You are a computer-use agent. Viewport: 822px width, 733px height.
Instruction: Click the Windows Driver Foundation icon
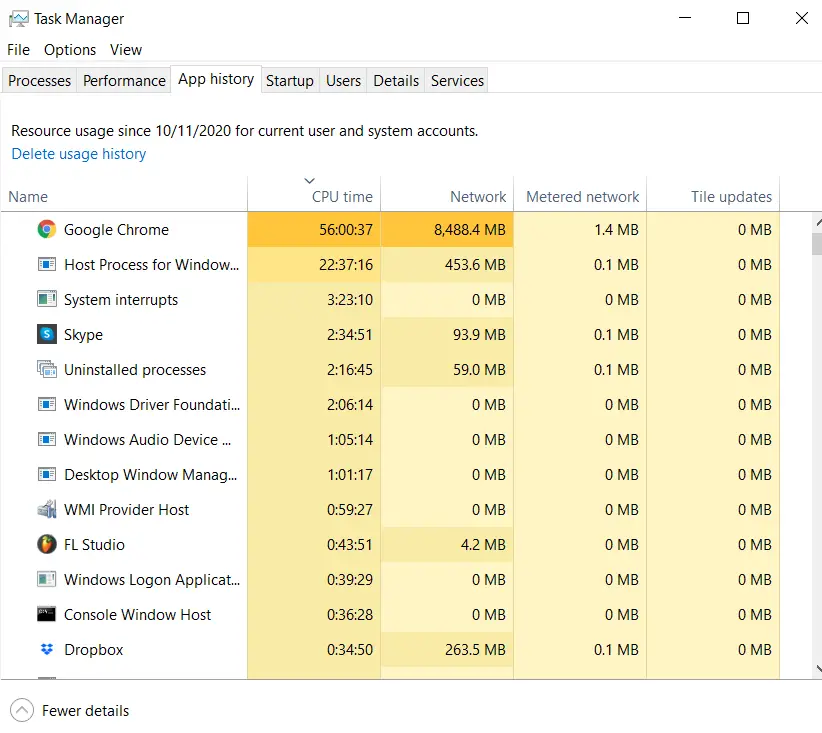click(x=47, y=404)
